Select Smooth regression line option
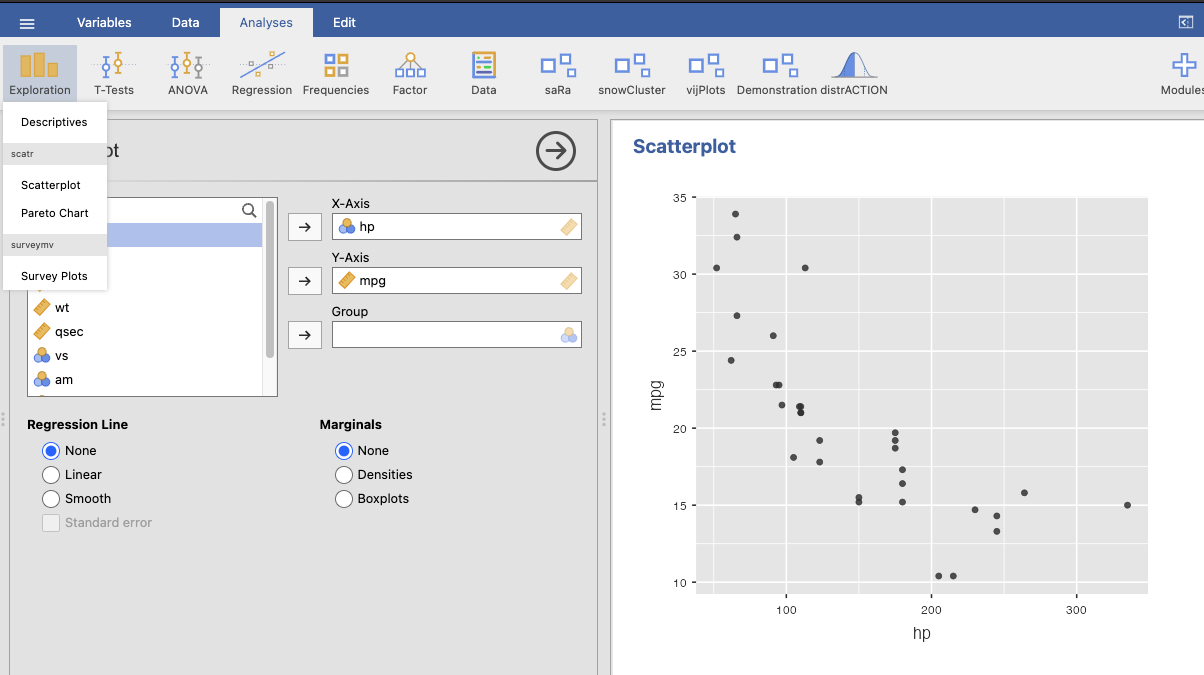The height and width of the screenshot is (675, 1204). pyautogui.click(x=51, y=499)
